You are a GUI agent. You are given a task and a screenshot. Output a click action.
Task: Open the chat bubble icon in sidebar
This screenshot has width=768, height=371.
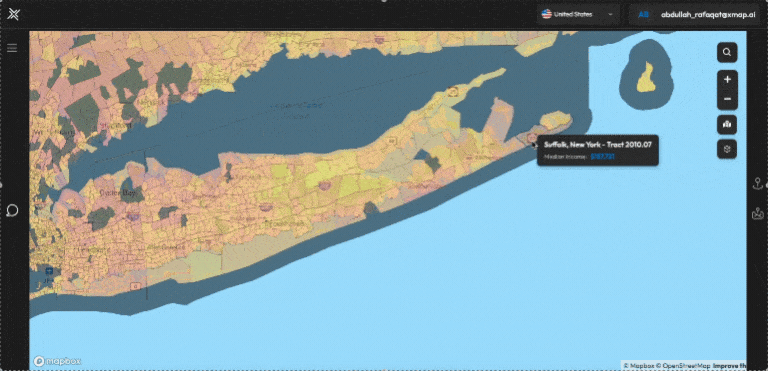(12, 211)
